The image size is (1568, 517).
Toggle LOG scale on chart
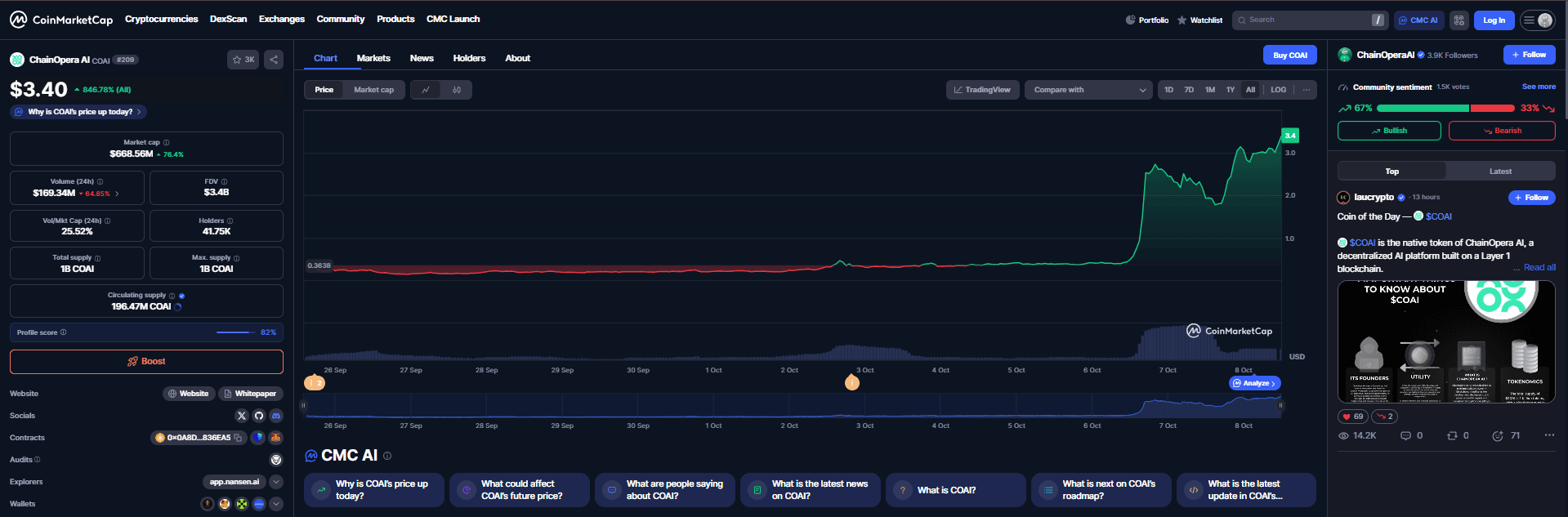pyautogui.click(x=1278, y=90)
